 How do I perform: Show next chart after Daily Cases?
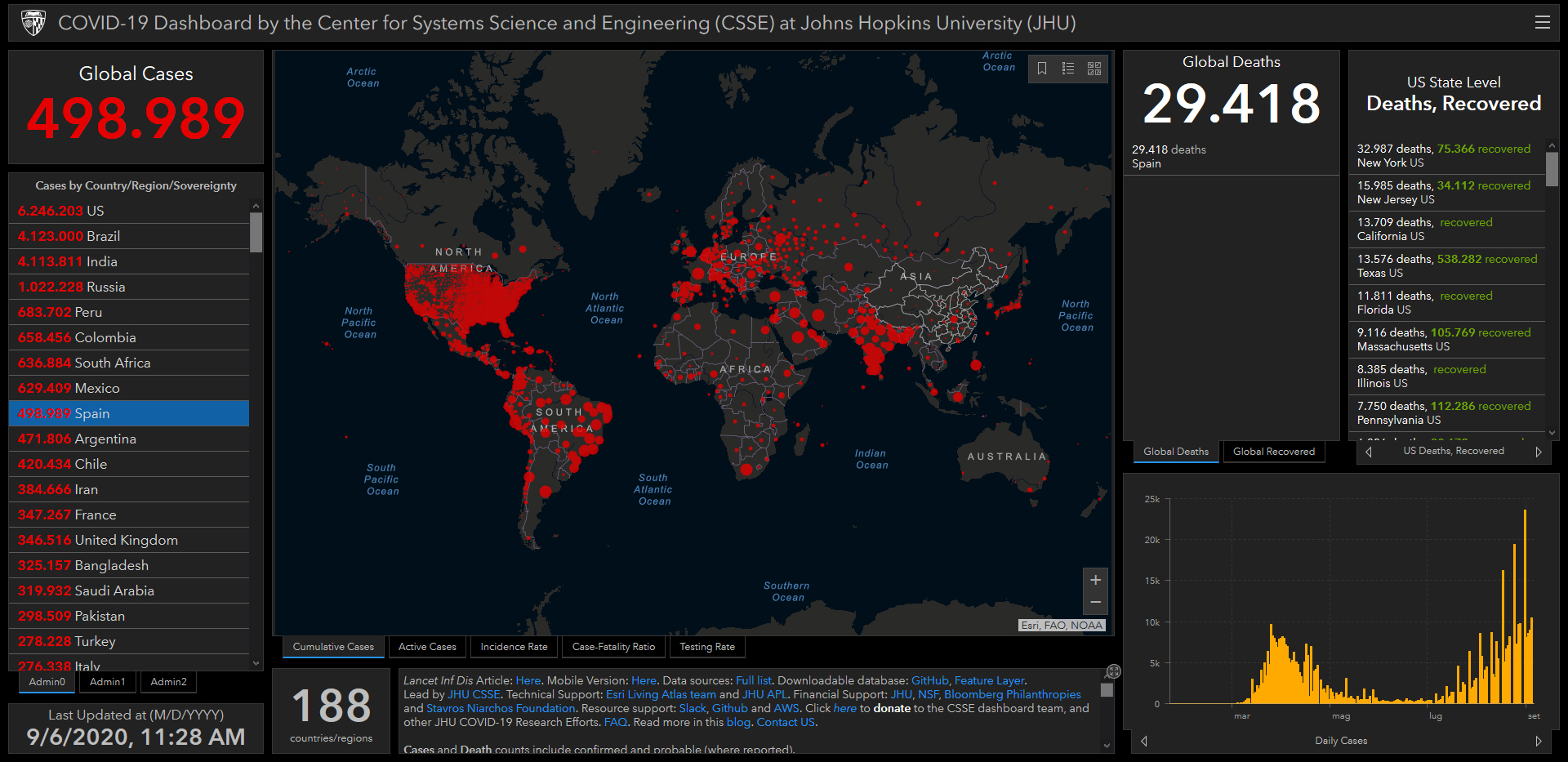click(1539, 741)
